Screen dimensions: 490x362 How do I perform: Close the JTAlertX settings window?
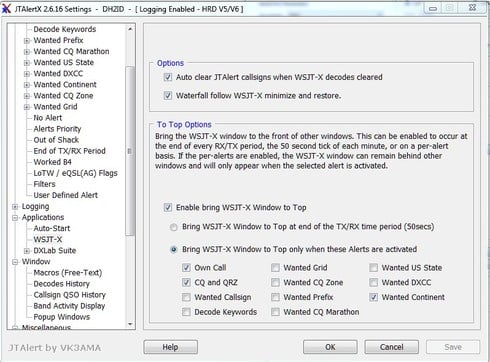(472, 8)
